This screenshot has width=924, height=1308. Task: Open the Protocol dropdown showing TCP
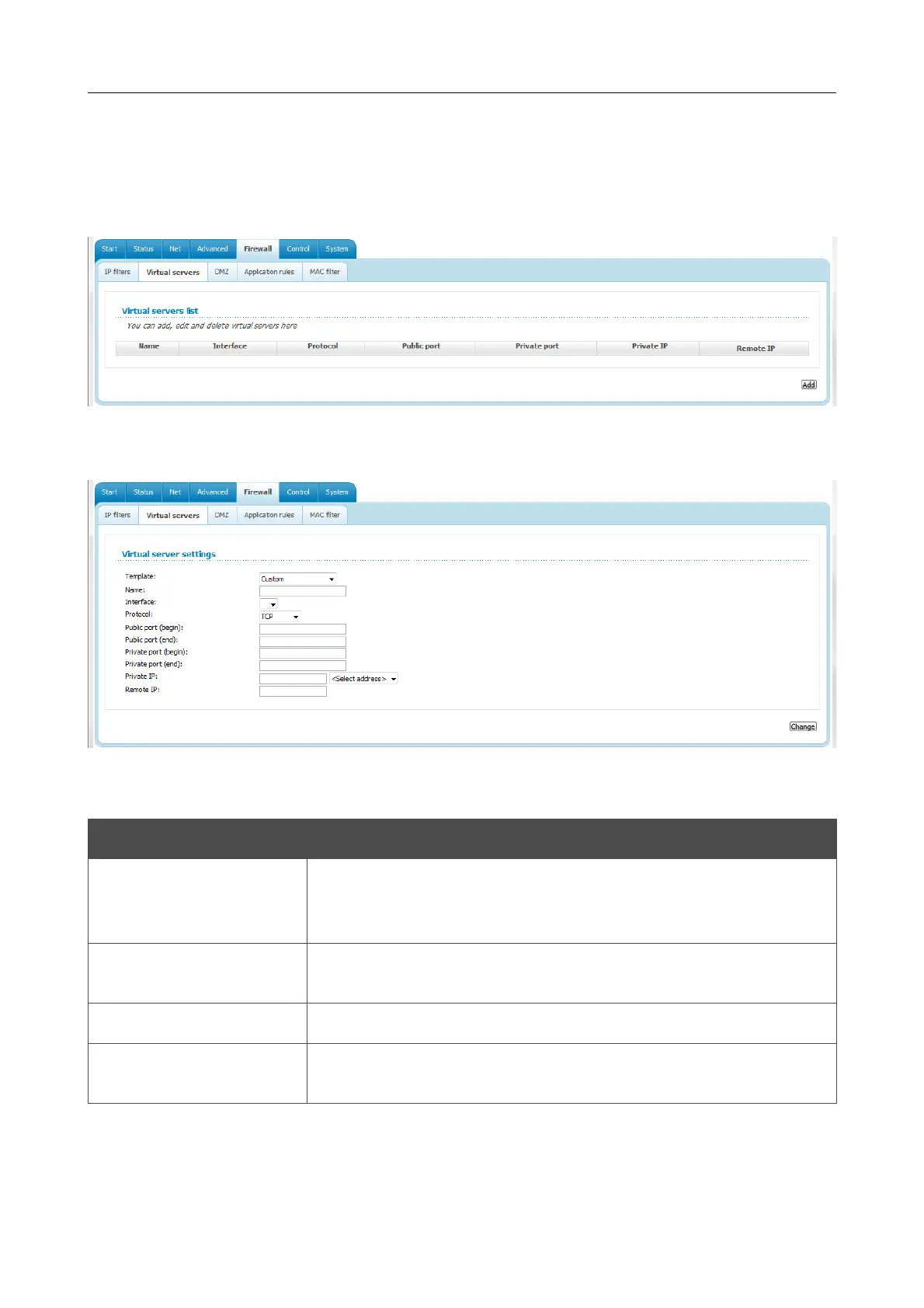click(280, 616)
